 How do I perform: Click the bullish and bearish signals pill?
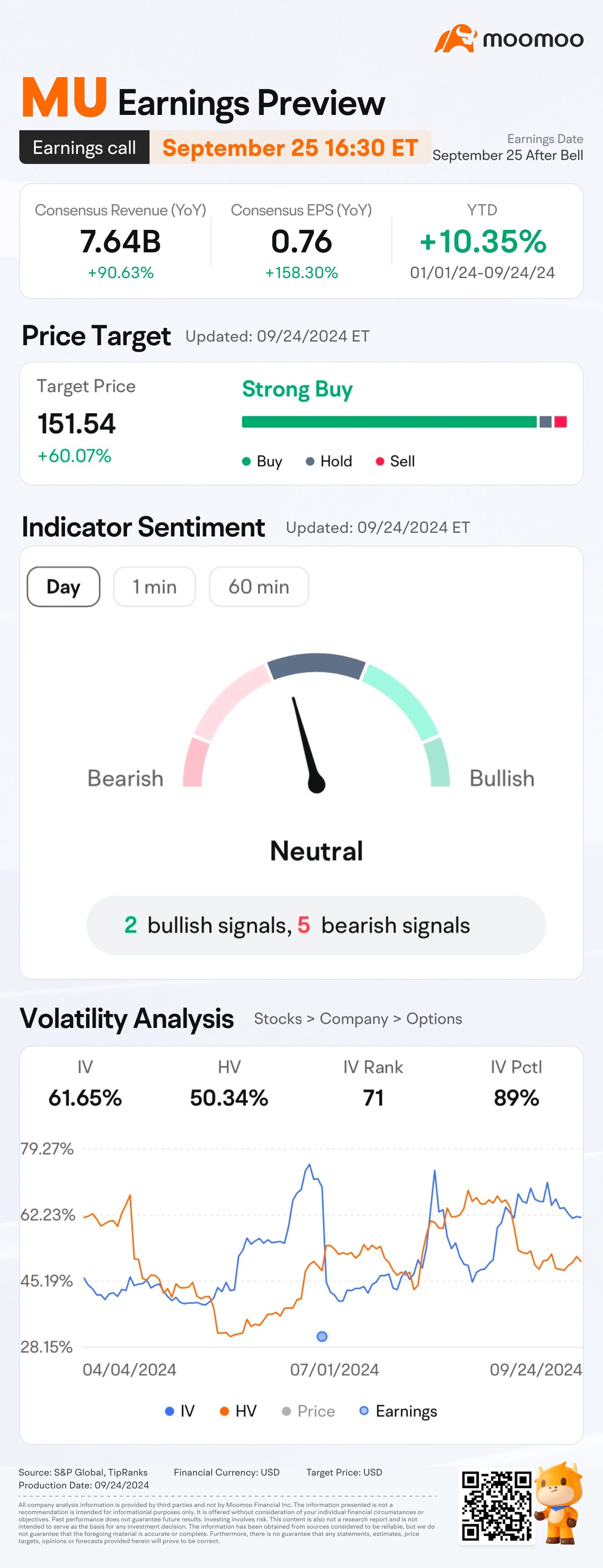316,925
